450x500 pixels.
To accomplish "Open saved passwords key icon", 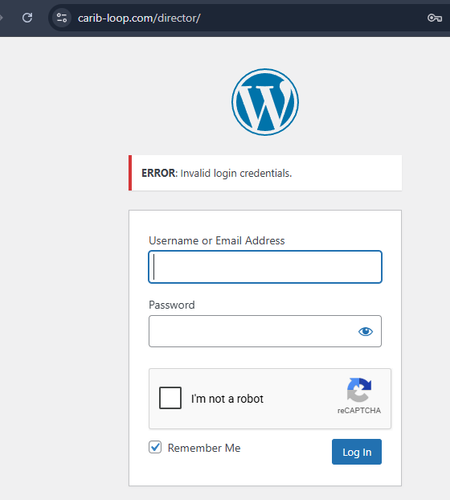I will pyautogui.click(x=435, y=18).
